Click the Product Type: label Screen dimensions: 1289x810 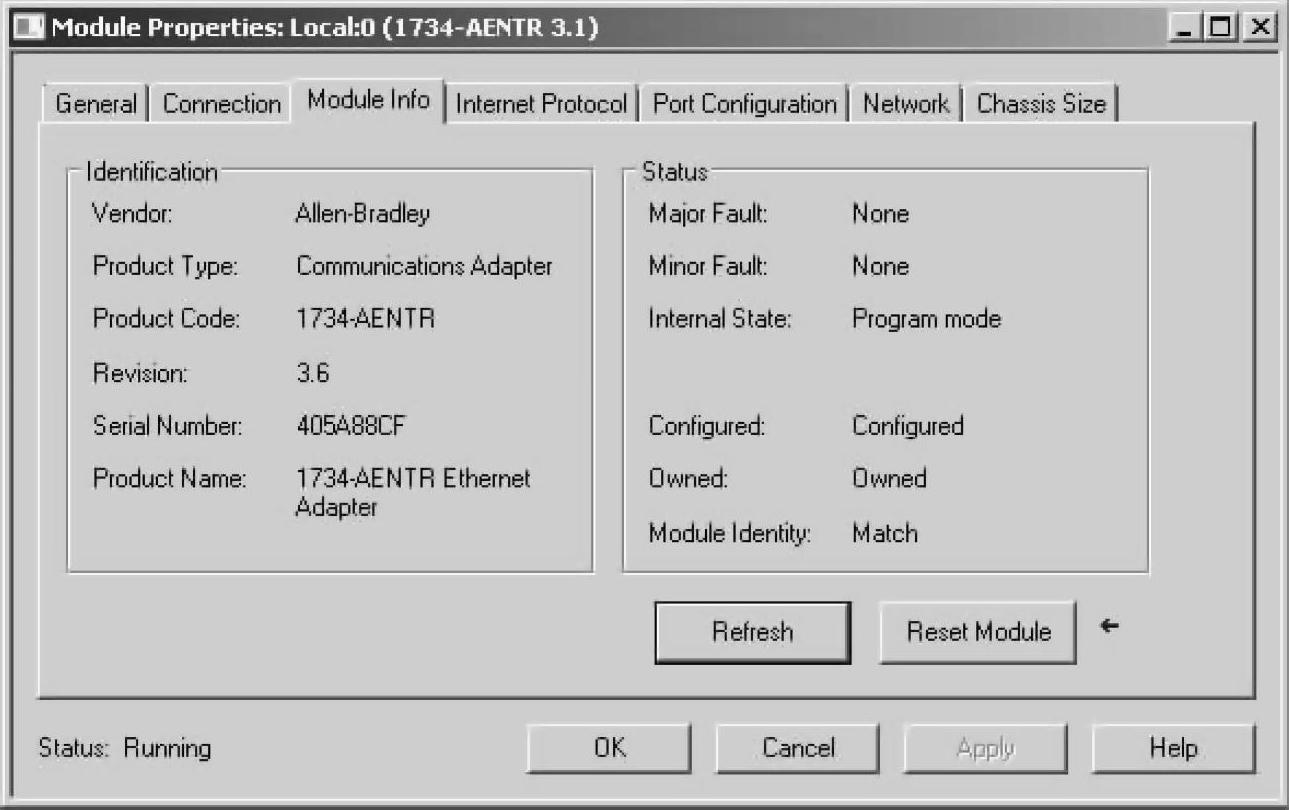point(165,267)
